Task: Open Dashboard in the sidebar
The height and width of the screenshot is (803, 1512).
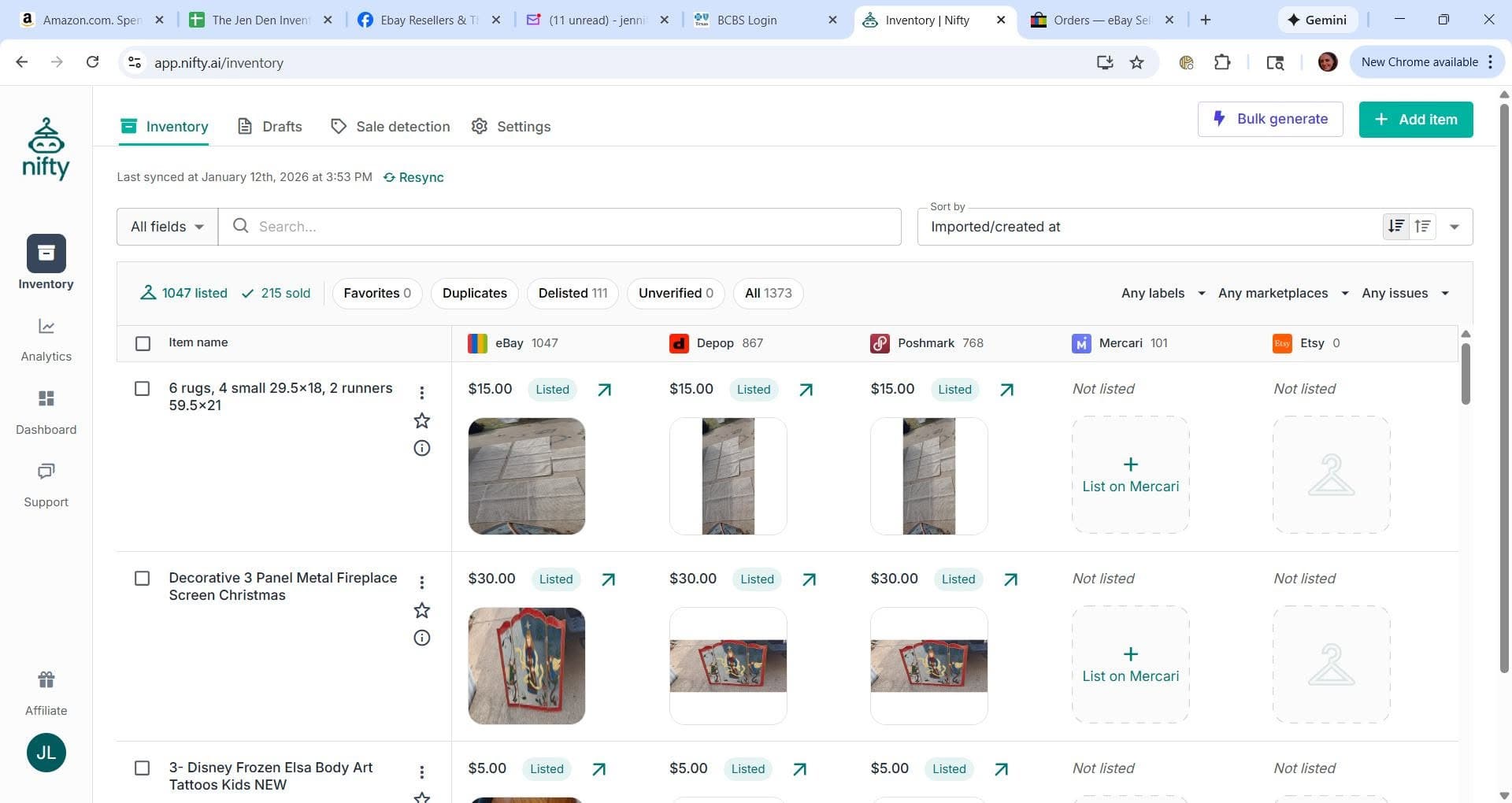Action: 46,413
